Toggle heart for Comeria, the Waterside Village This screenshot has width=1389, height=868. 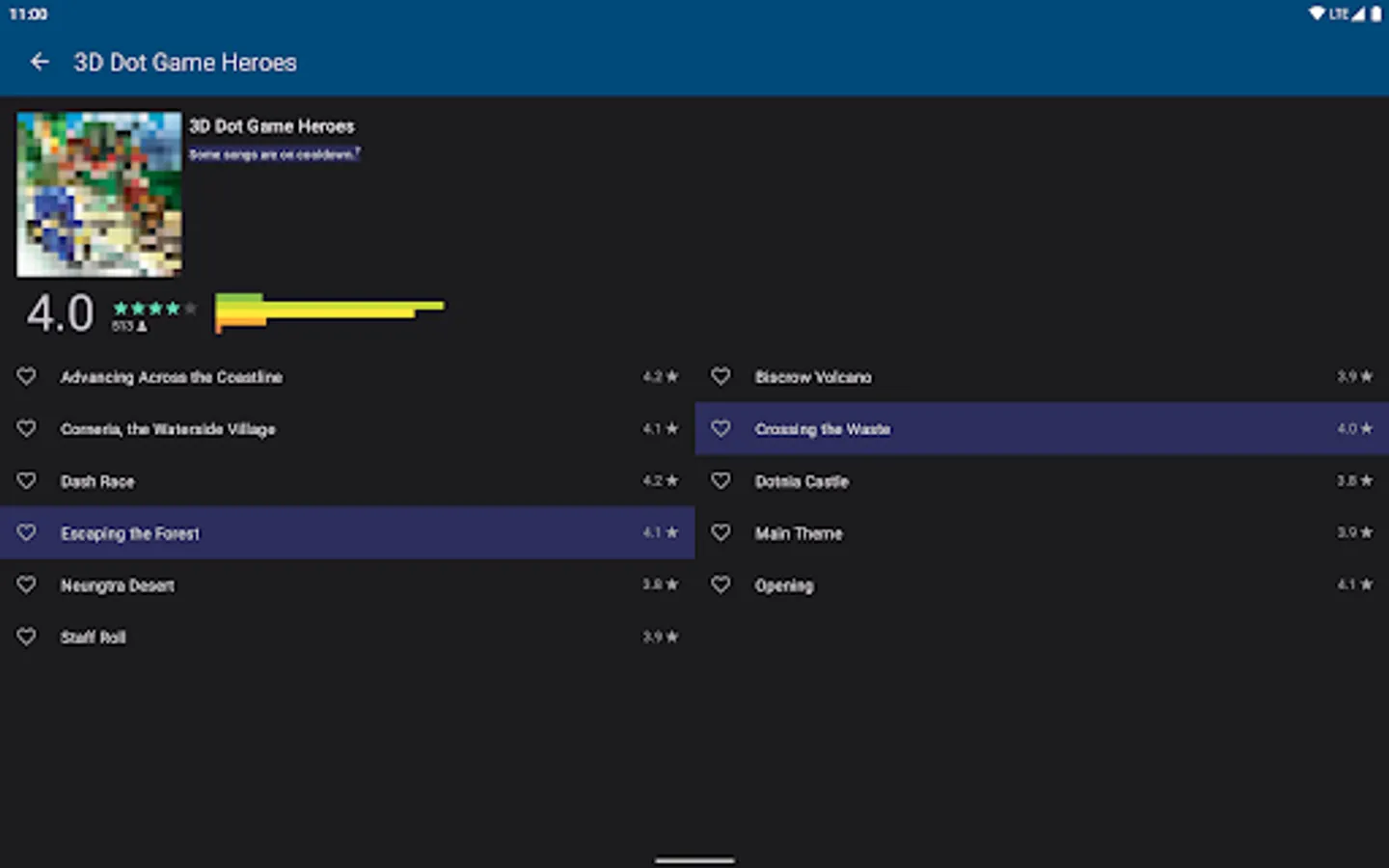coord(27,428)
